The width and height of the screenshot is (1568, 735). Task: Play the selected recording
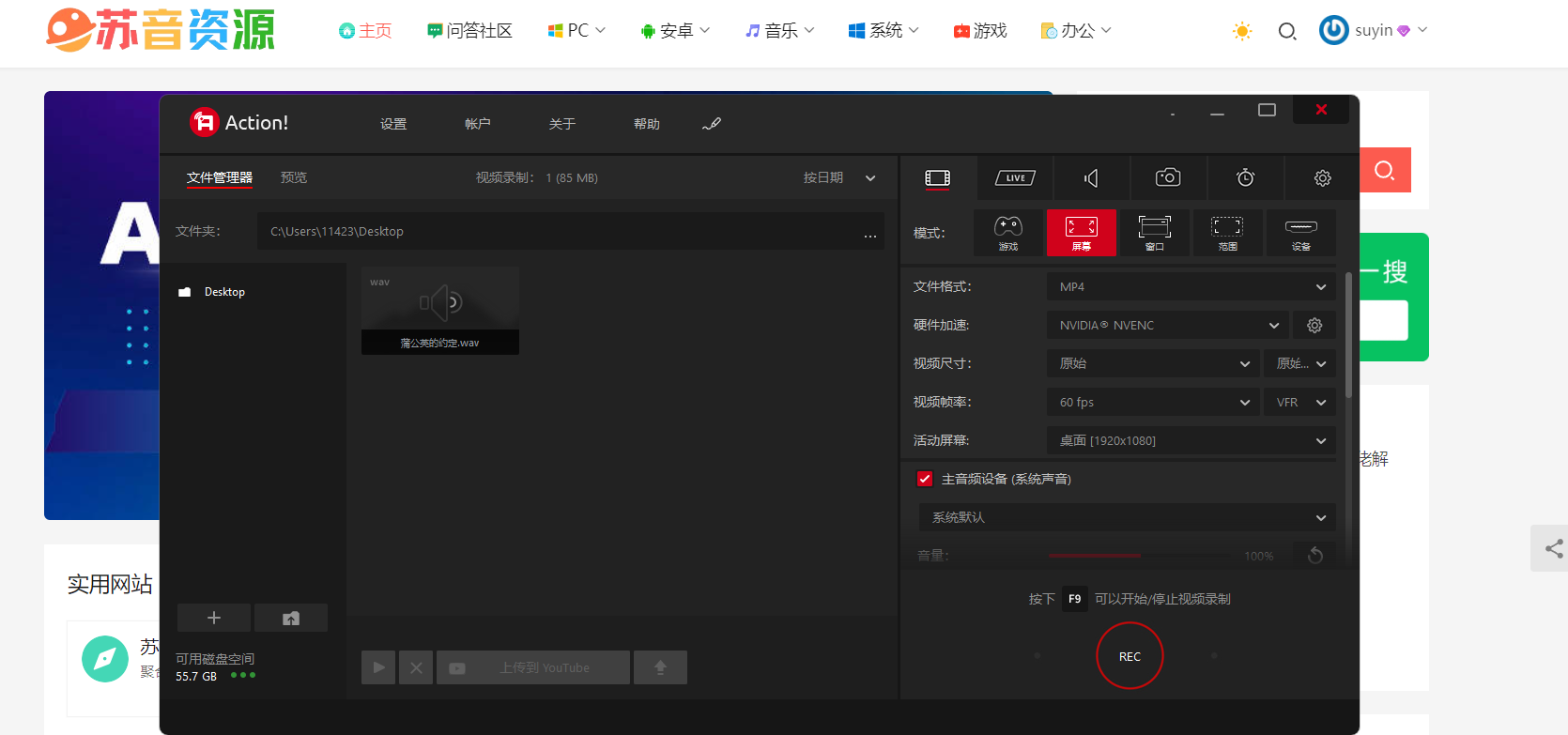click(x=378, y=667)
